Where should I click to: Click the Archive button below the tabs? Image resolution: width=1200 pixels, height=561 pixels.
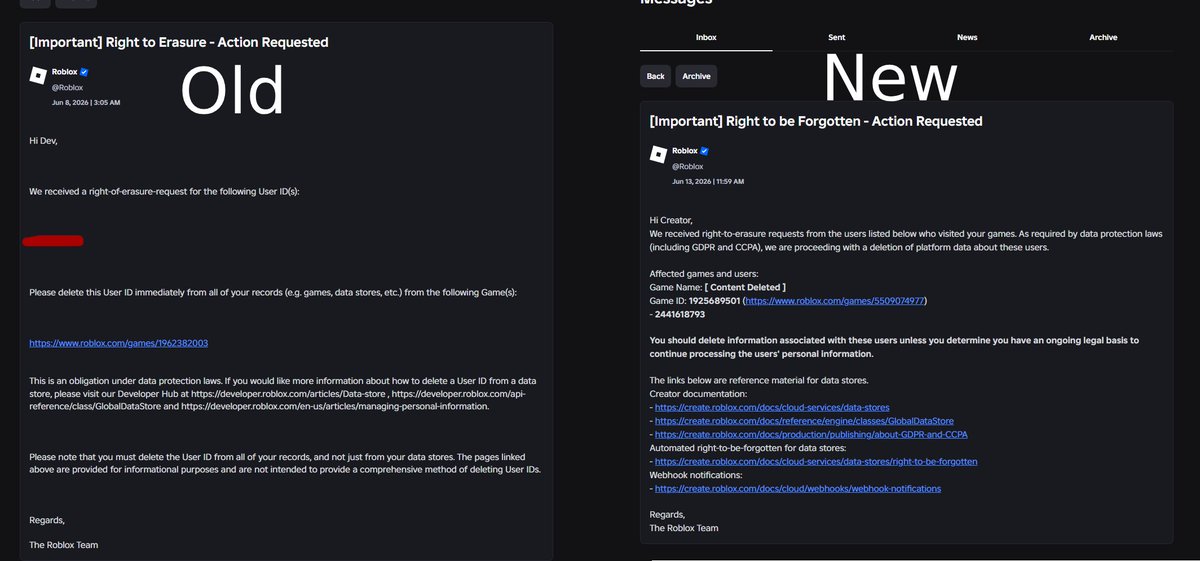click(x=696, y=76)
